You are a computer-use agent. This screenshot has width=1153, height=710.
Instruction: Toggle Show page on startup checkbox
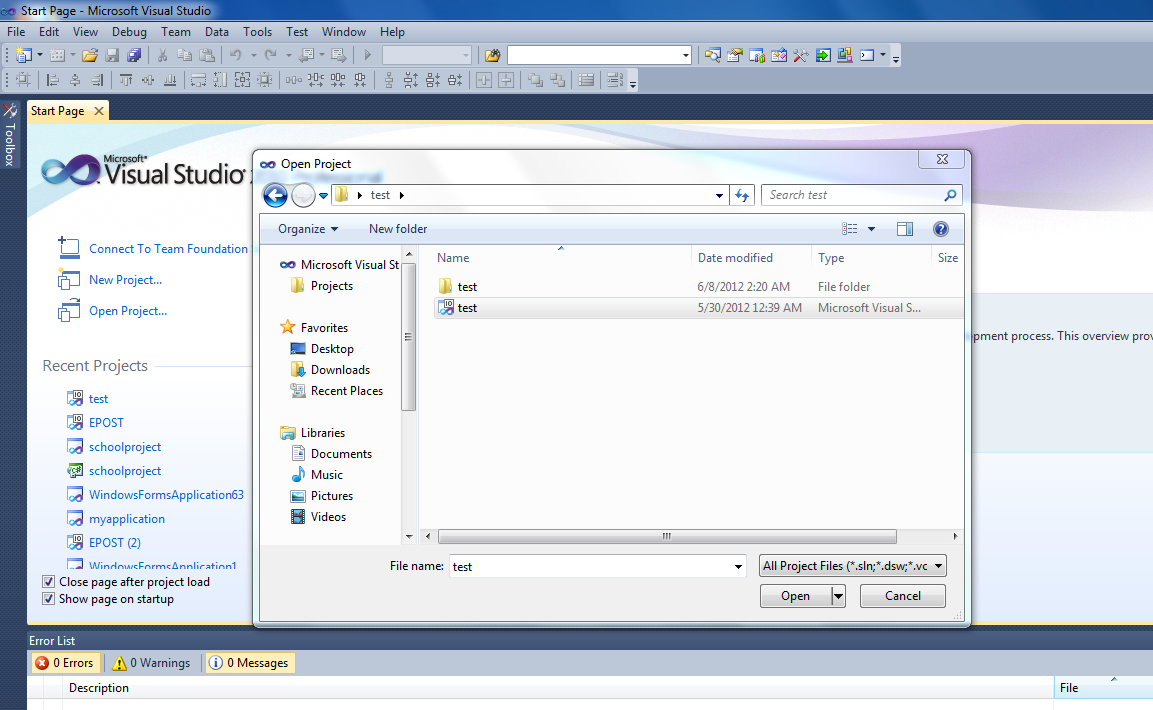[x=49, y=599]
